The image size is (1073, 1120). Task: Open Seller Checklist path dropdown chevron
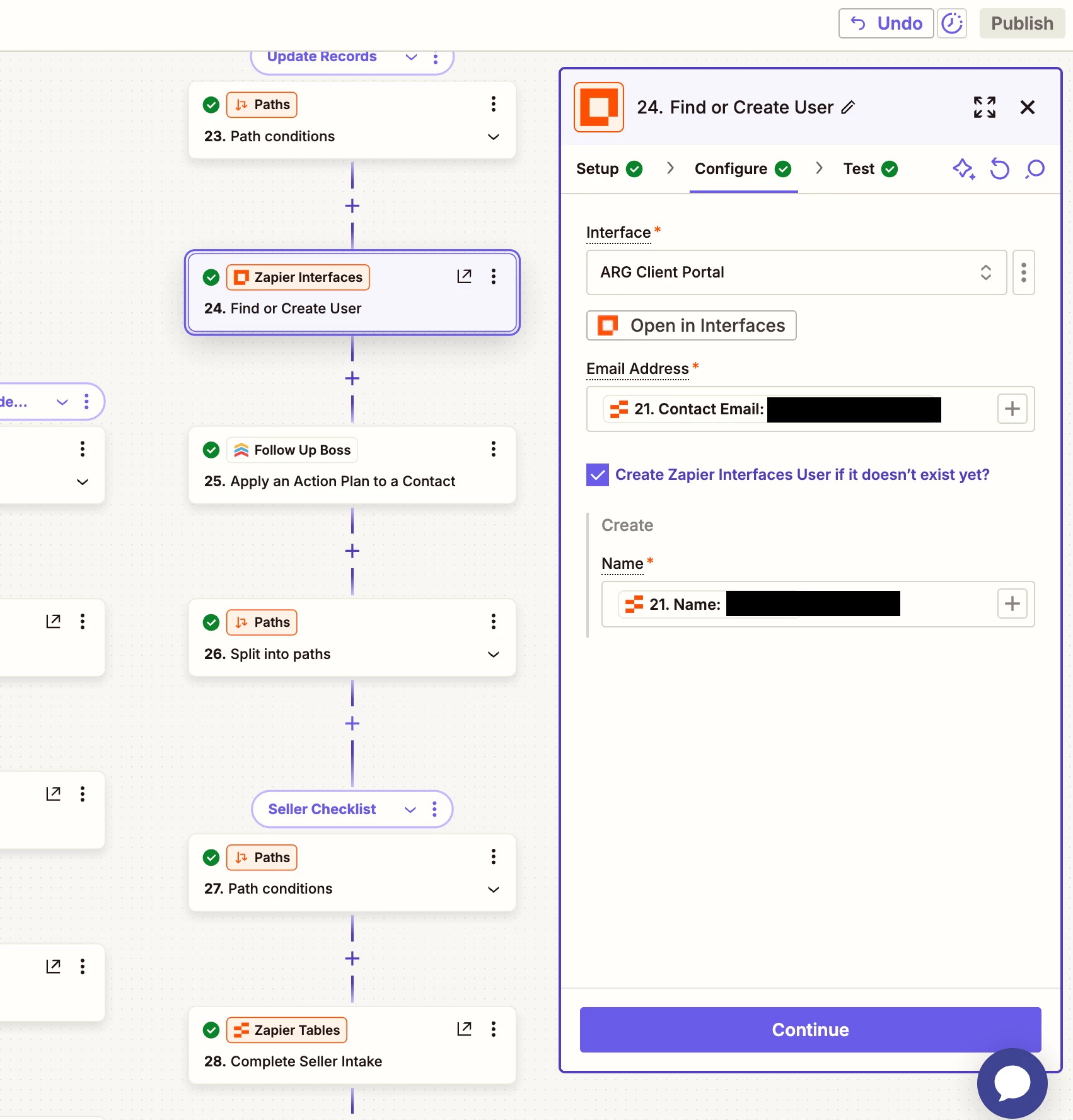pyautogui.click(x=410, y=810)
